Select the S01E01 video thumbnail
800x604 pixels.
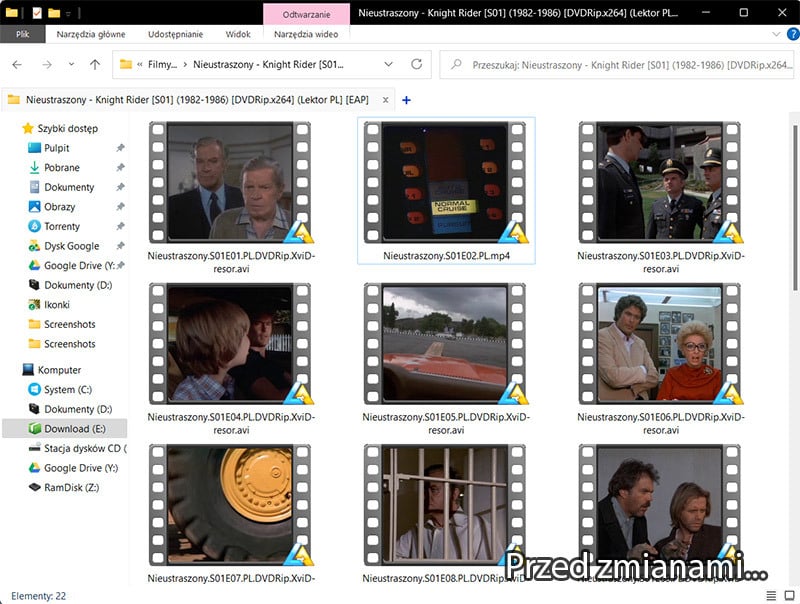(231, 182)
